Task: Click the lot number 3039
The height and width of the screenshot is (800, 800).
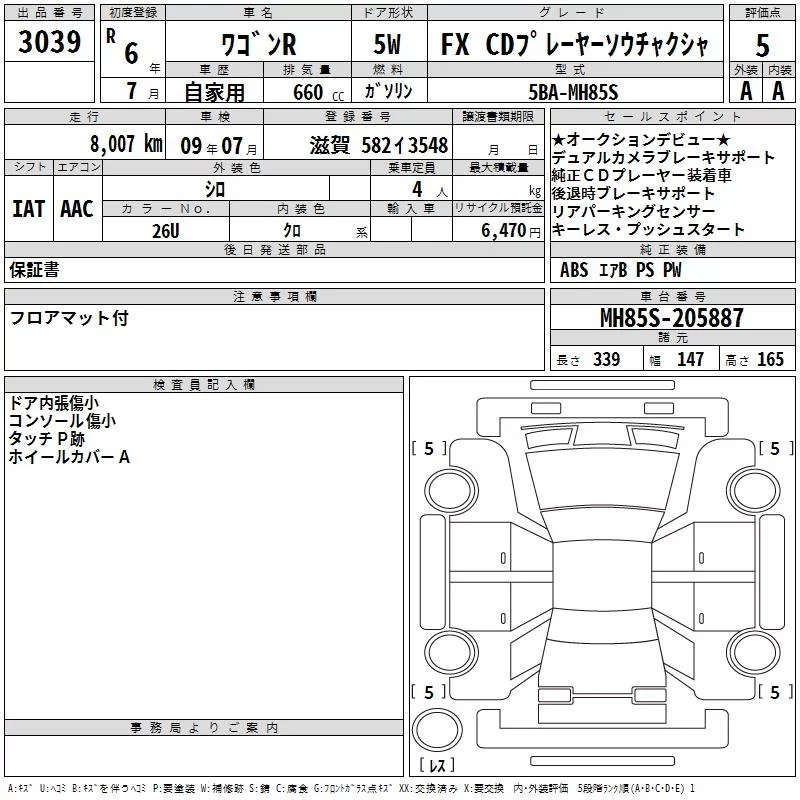Action: click(49, 42)
